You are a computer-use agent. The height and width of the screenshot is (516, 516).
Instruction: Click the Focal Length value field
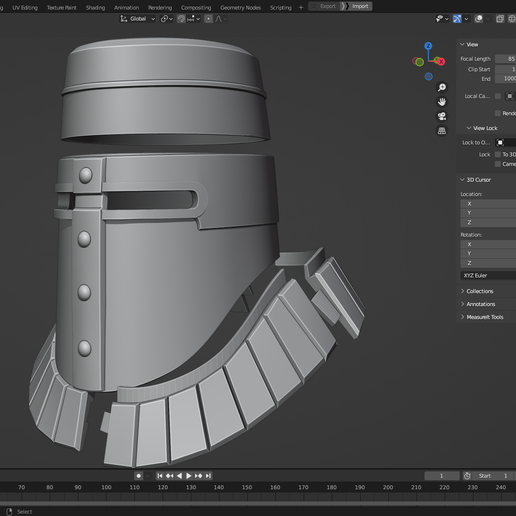(x=505, y=59)
